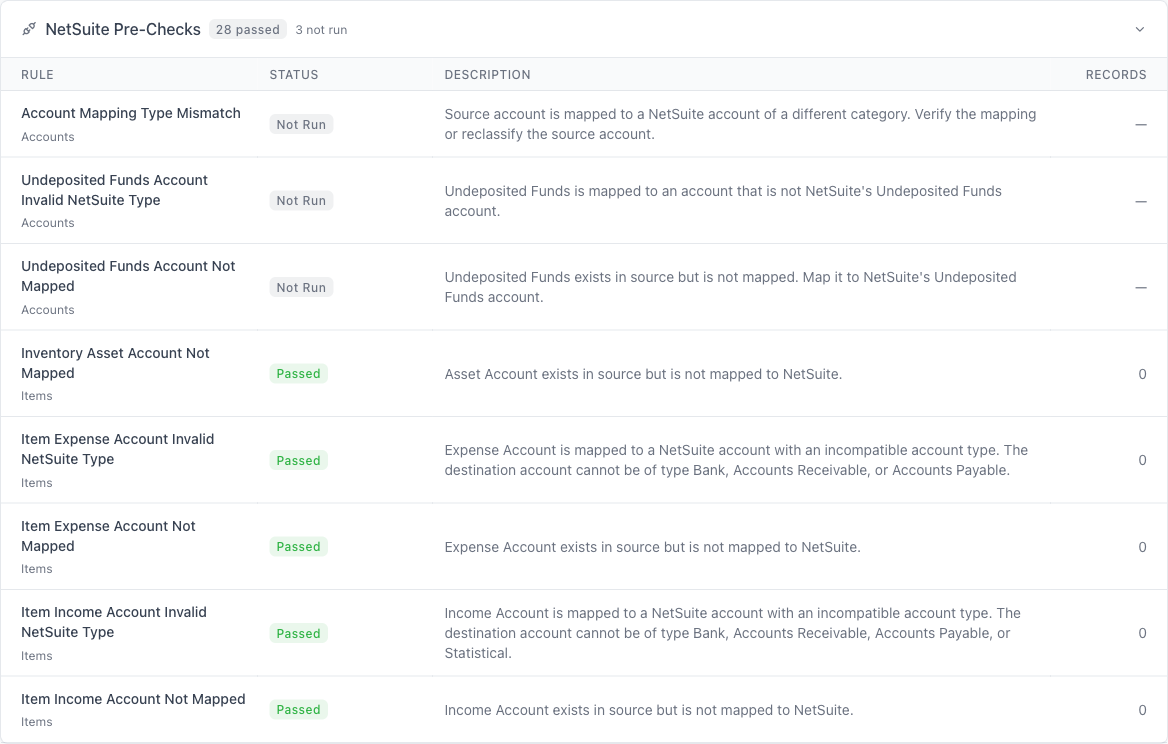Click records value 0 for Inventory Asset Account
Image resolution: width=1168 pixels, height=744 pixels.
pyautogui.click(x=1142, y=374)
